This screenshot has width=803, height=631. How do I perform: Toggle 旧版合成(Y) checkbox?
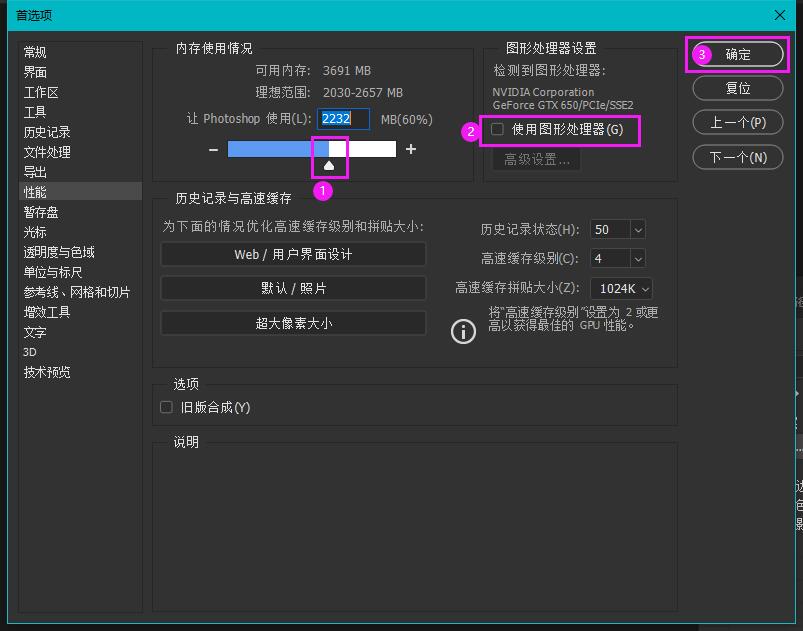(x=166, y=407)
